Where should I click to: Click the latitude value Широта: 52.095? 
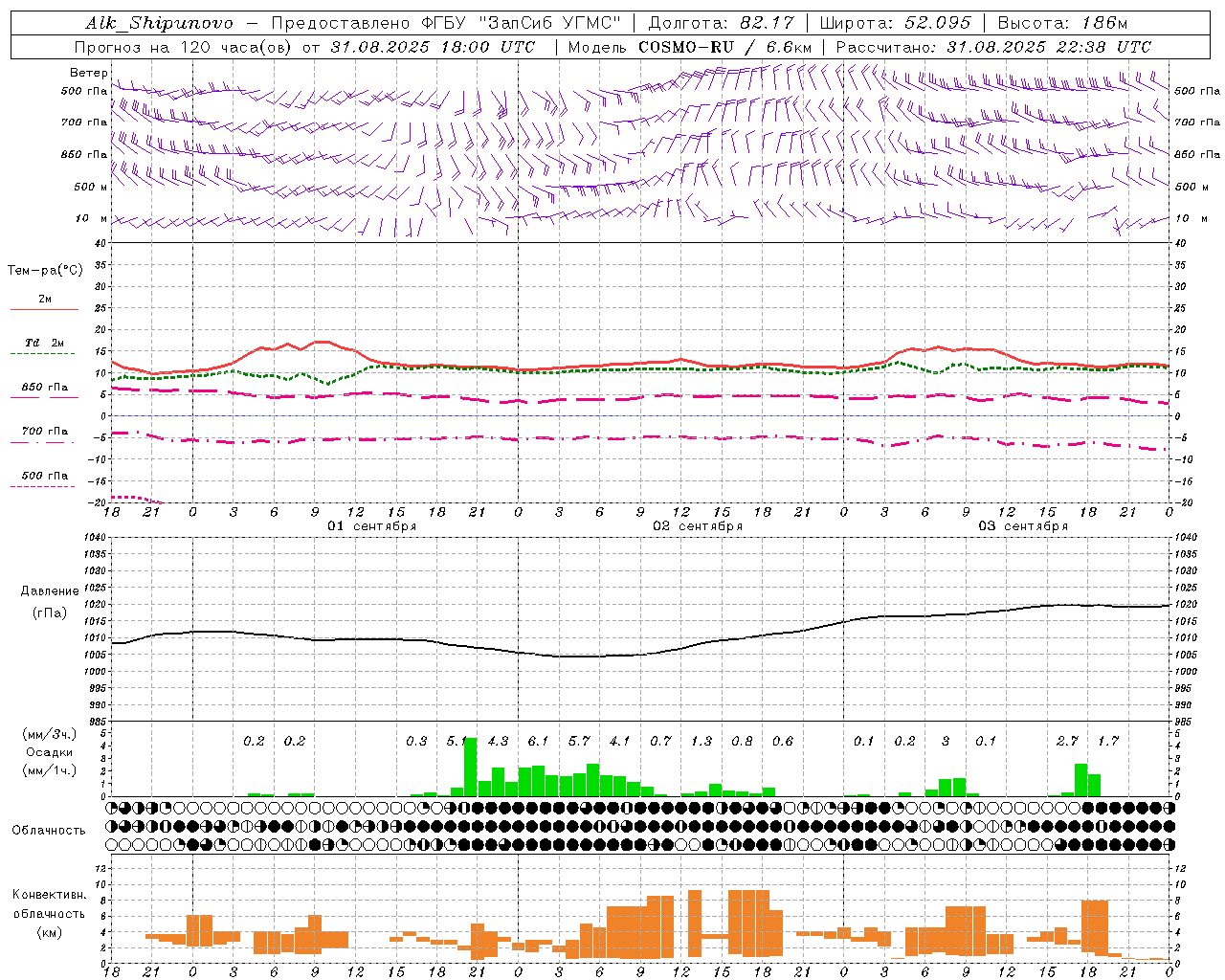[x=895, y=23]
